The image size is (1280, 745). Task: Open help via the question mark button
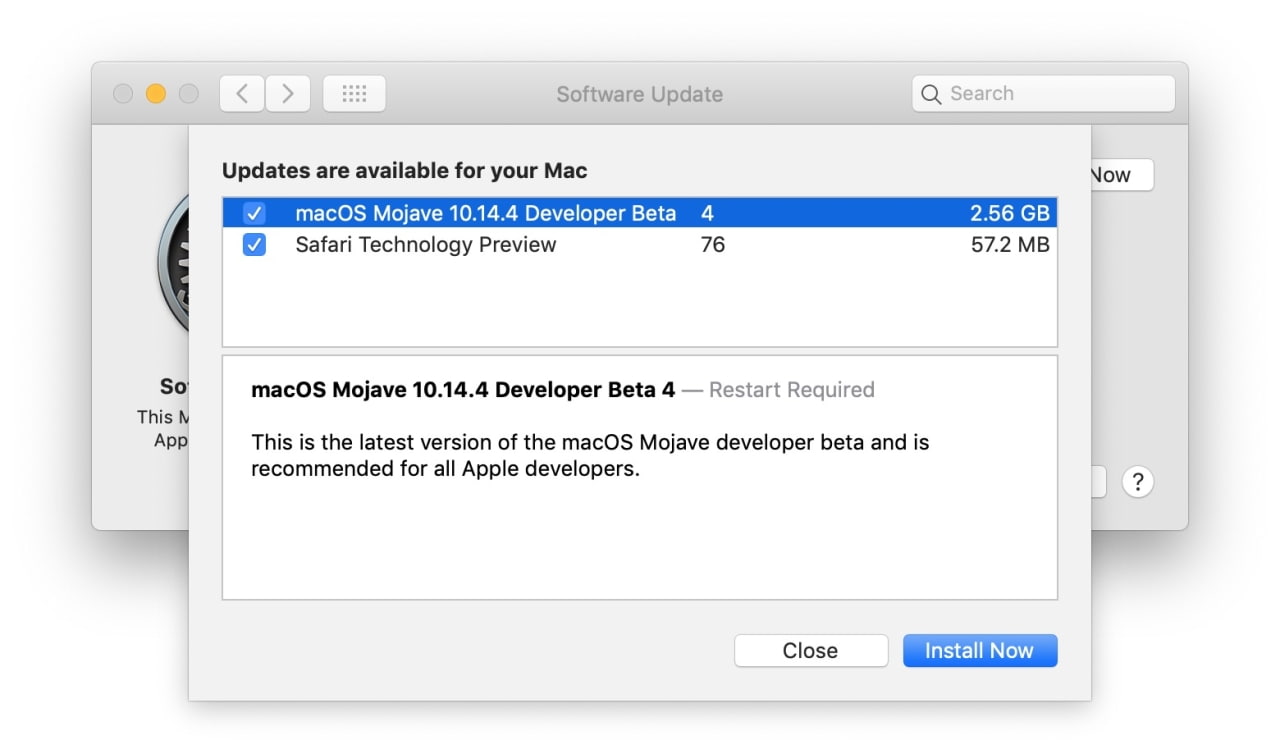(x=1137, y=482)
